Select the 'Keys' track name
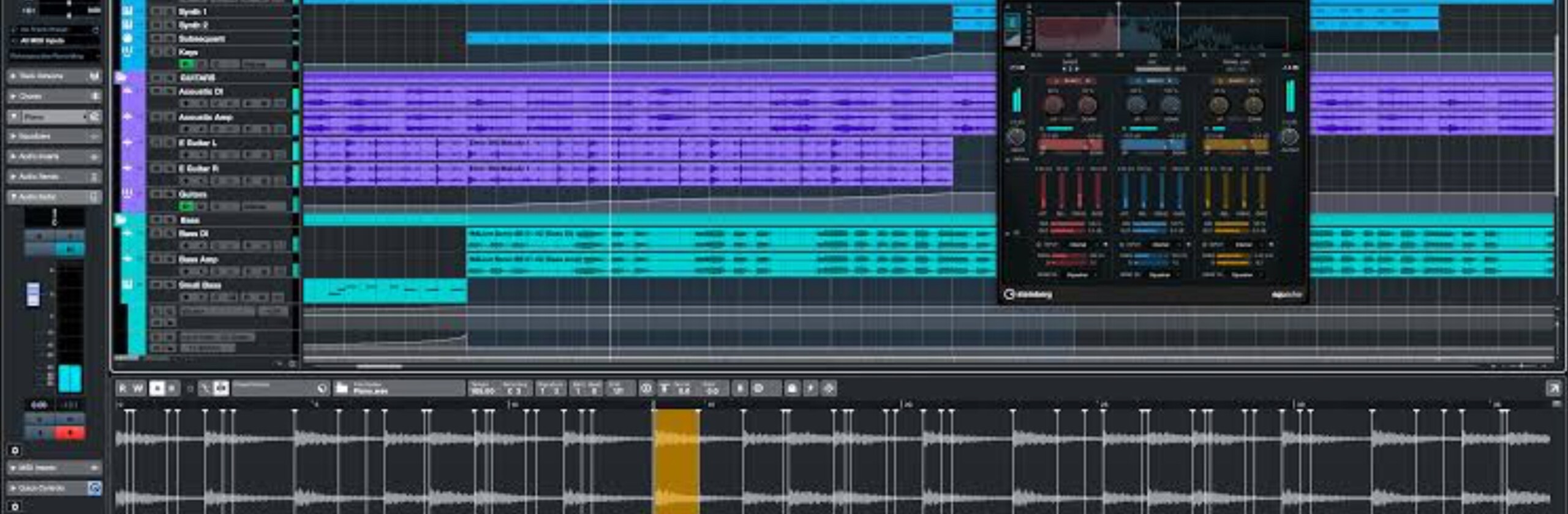 coord(187,51)
